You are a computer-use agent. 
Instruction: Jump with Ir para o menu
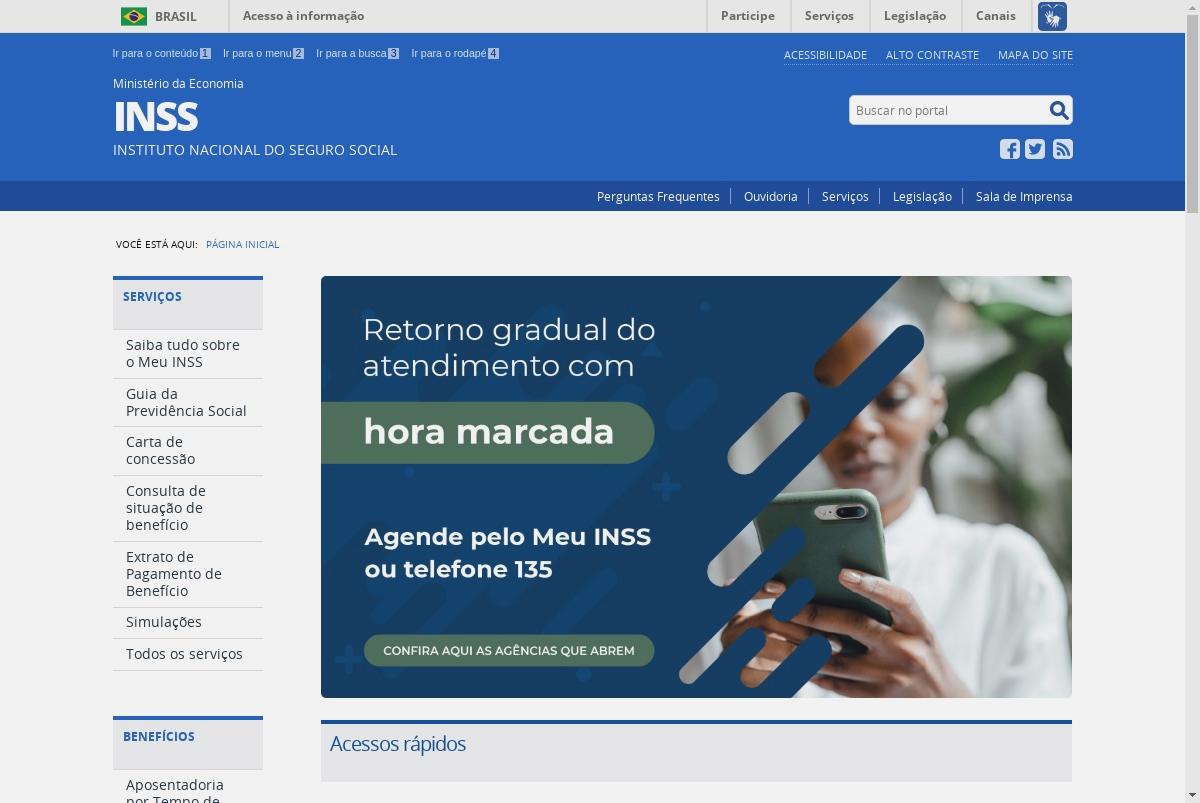pos(263,53)
